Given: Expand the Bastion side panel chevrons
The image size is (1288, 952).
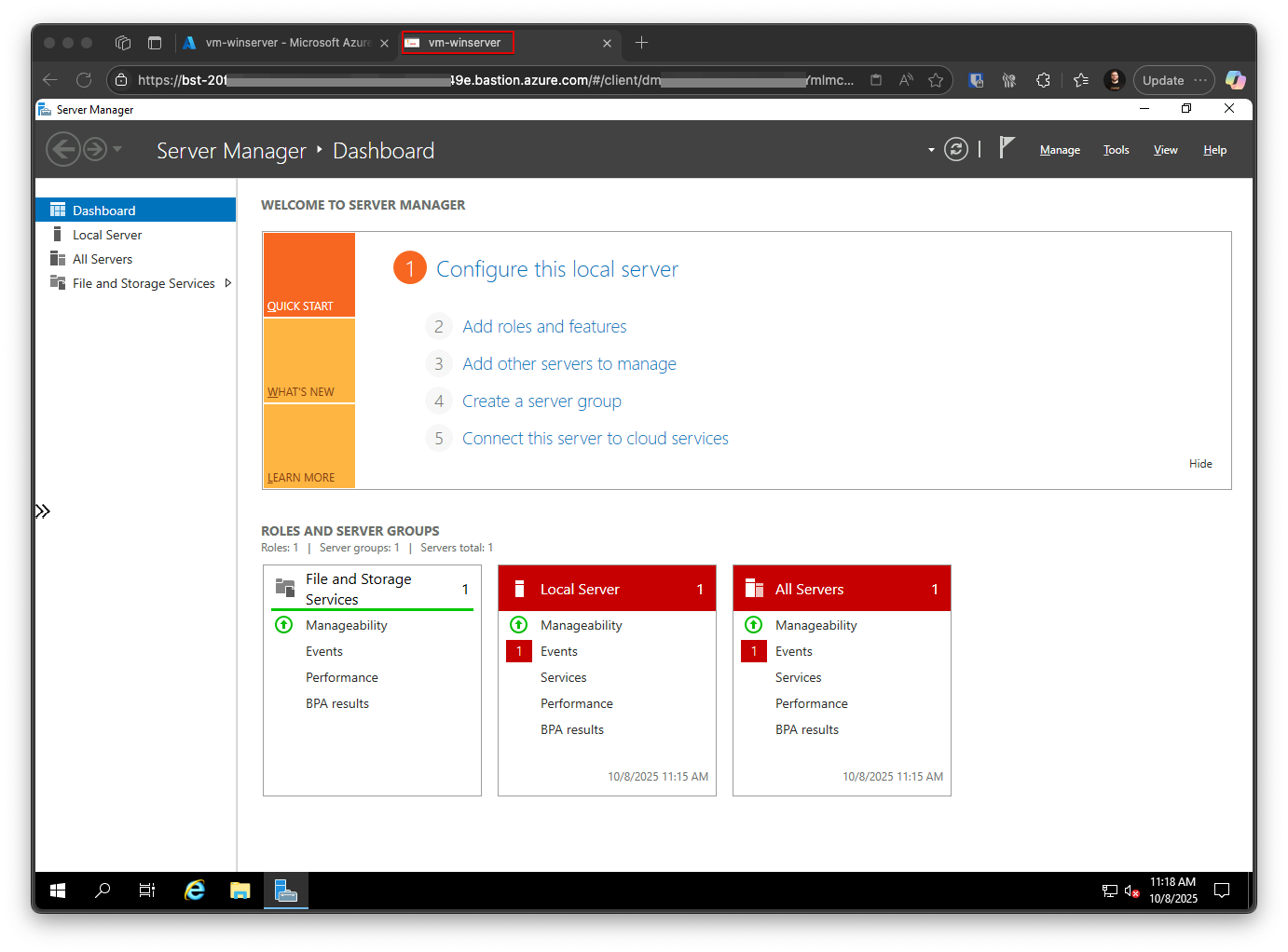Looking at the screenshot, I should tap(43, 510).
